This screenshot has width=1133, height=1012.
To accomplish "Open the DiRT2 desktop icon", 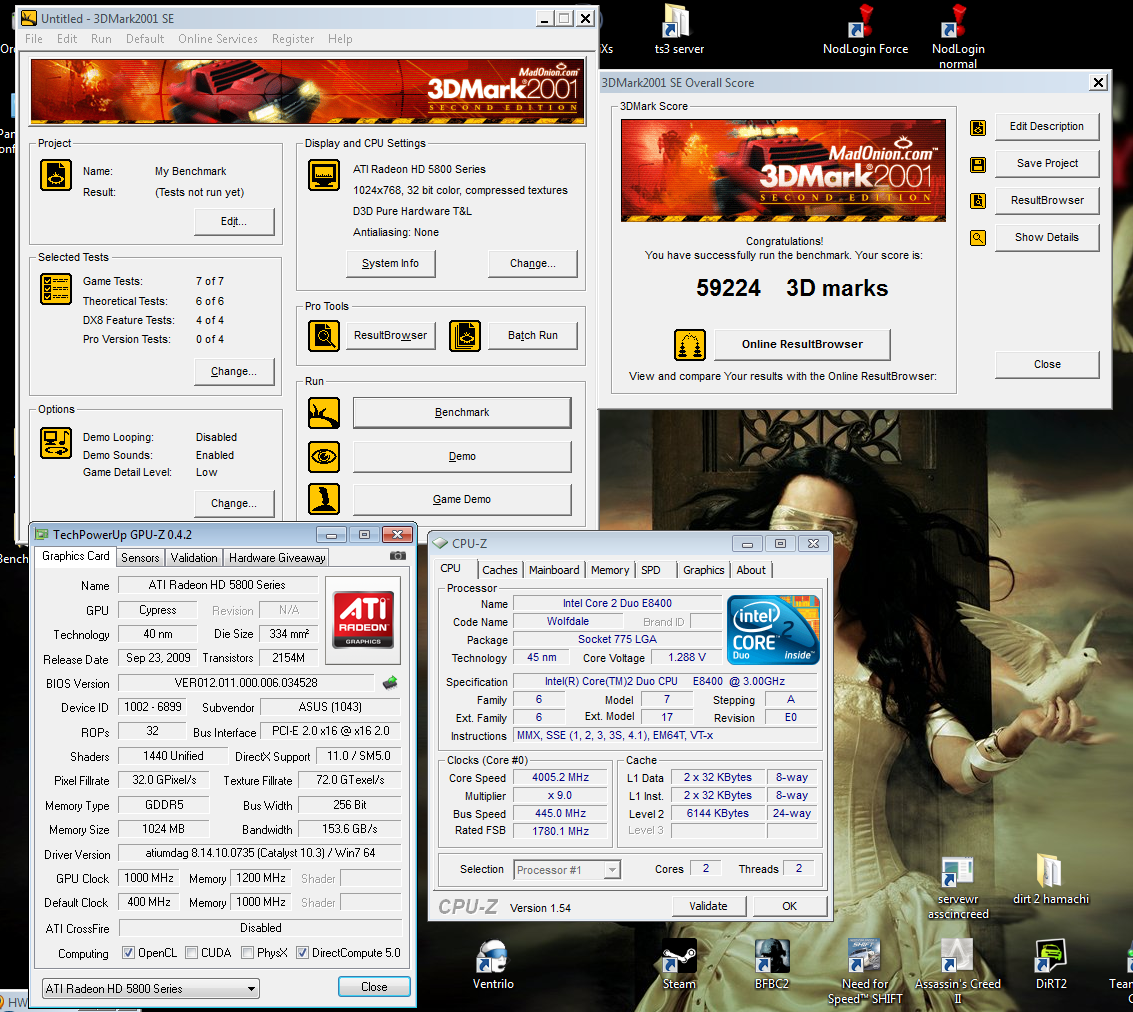I will [x=1051, y=964].
